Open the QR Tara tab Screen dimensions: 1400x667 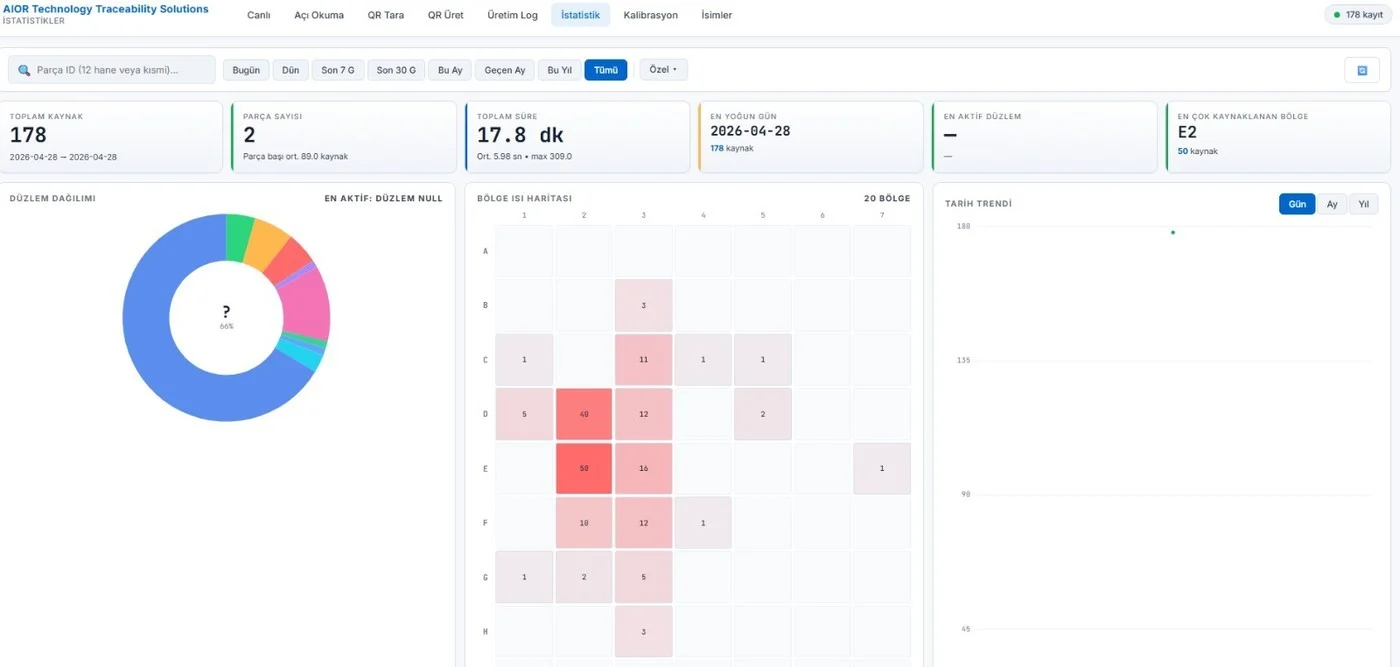click(386, 15)
